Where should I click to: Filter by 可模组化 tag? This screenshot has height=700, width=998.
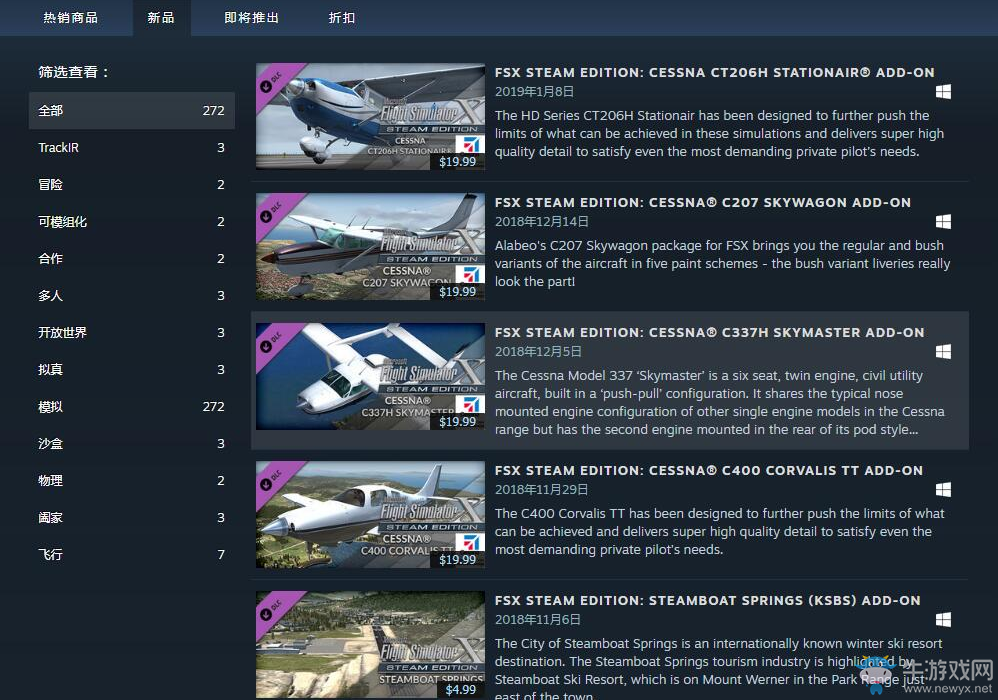pyautogui.click(x=132, y=221)
